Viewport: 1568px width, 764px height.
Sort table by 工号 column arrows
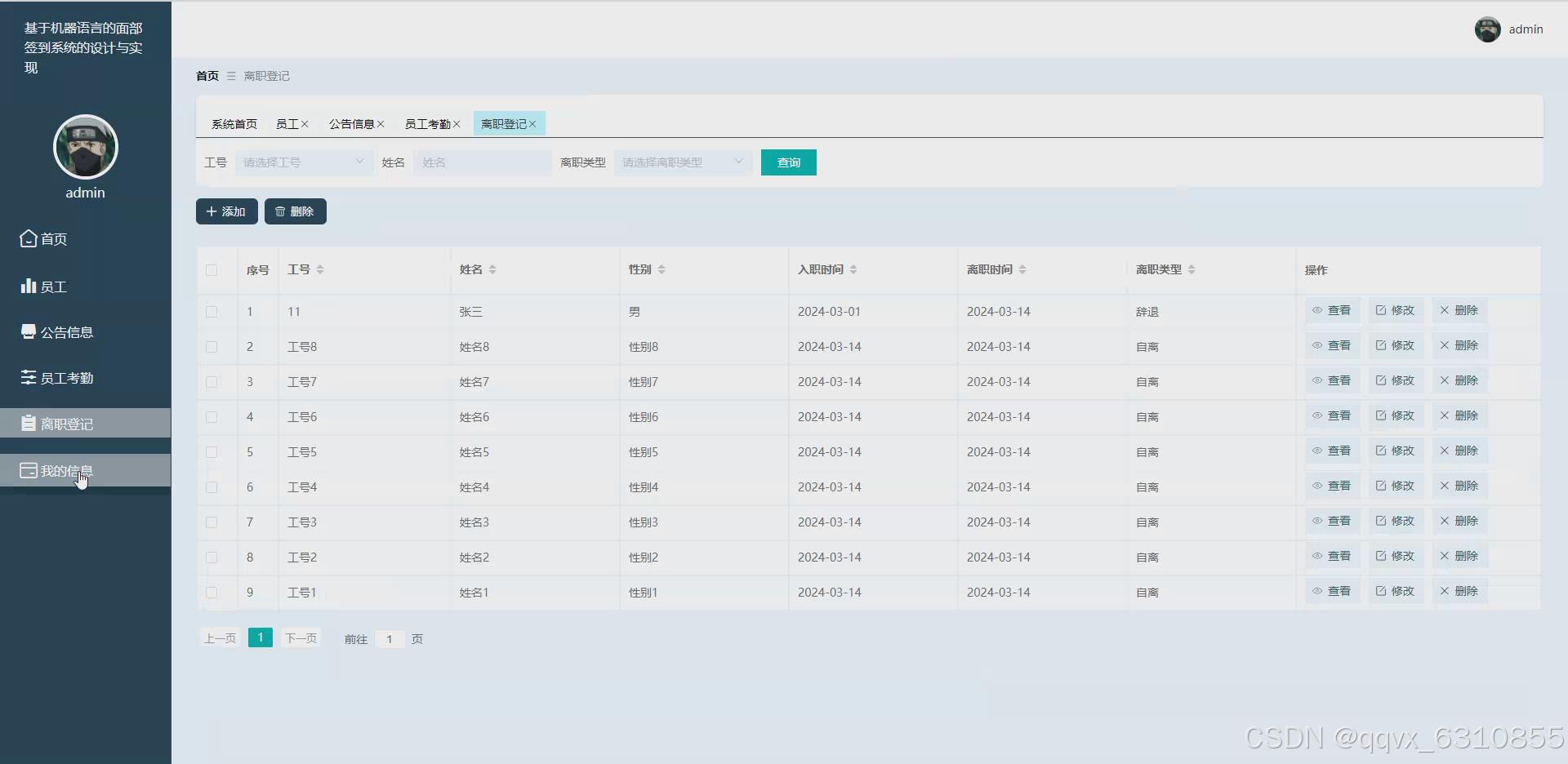pyautogui.click(x=320, y=269)
